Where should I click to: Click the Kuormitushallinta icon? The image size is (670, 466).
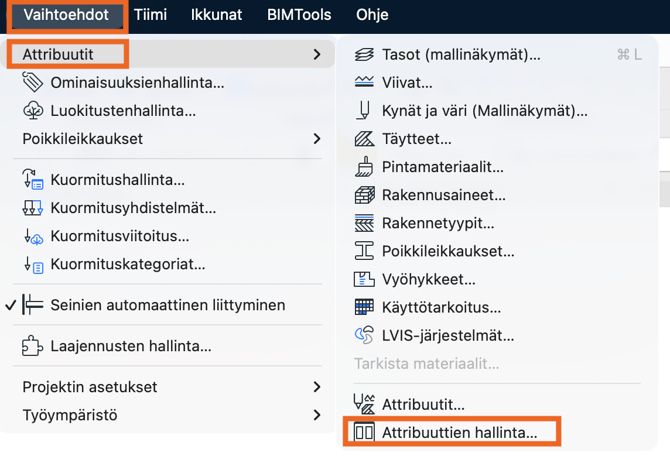(x=33, y=179)
